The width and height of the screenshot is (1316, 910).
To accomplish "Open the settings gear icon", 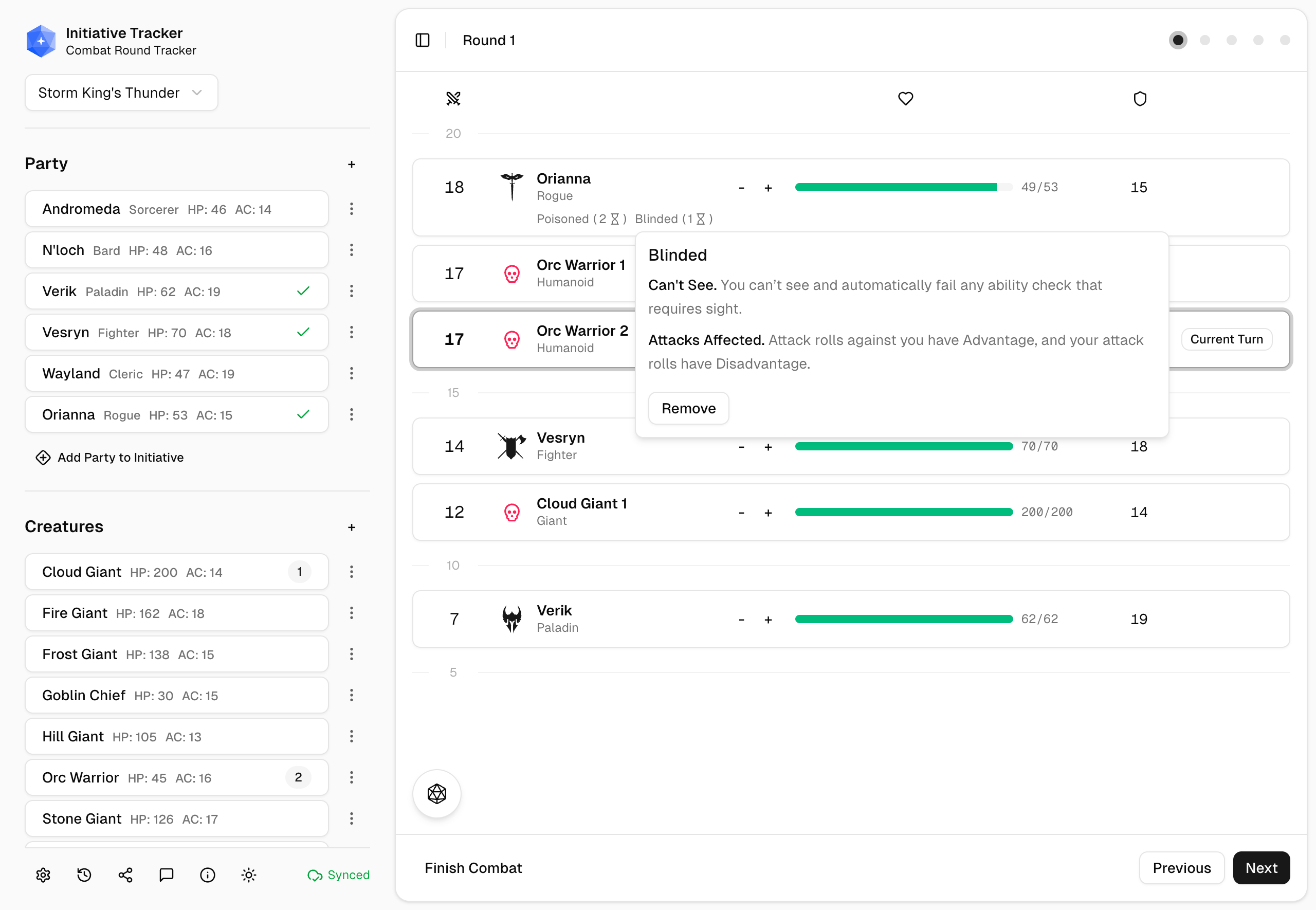I will point(43,875).
